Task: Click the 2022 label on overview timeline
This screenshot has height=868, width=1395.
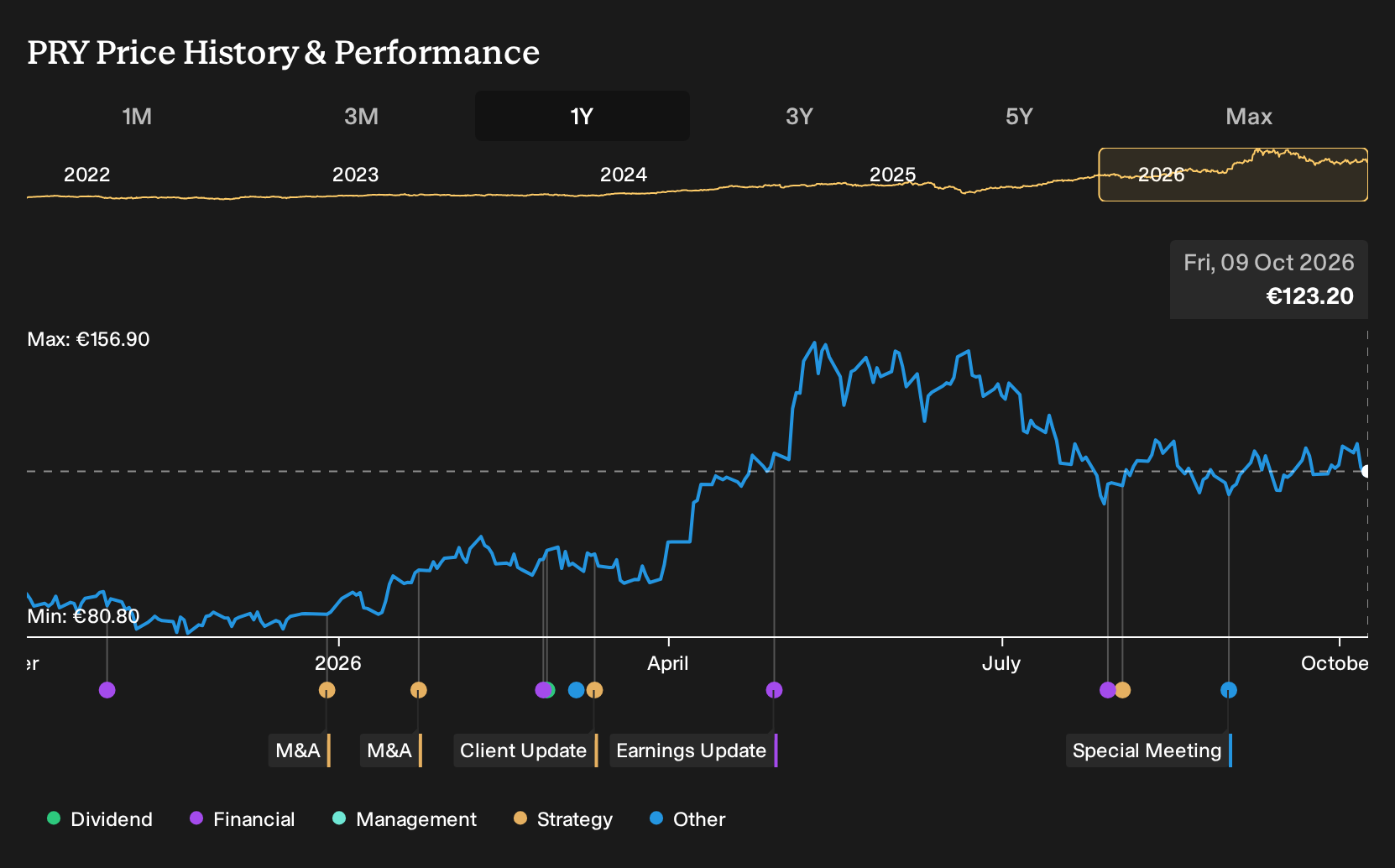Action: 87,175
